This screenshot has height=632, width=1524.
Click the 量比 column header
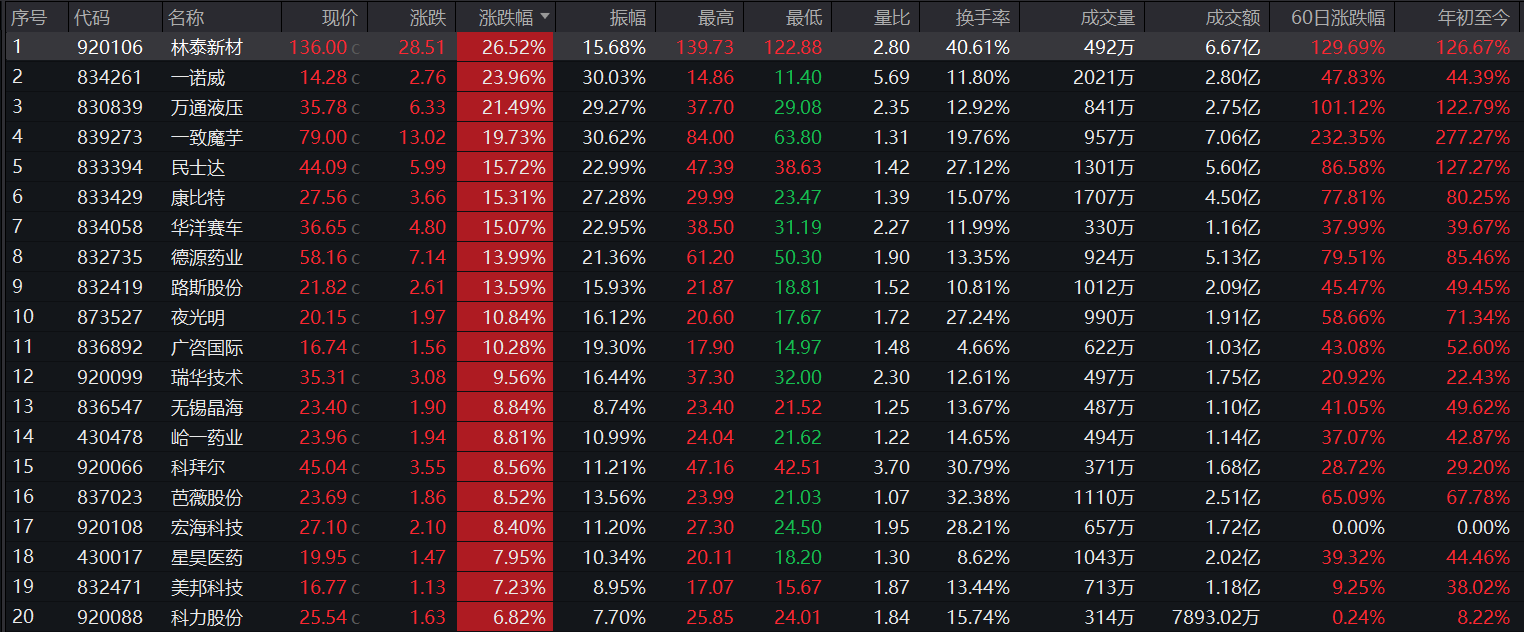(x=890, y=18)
